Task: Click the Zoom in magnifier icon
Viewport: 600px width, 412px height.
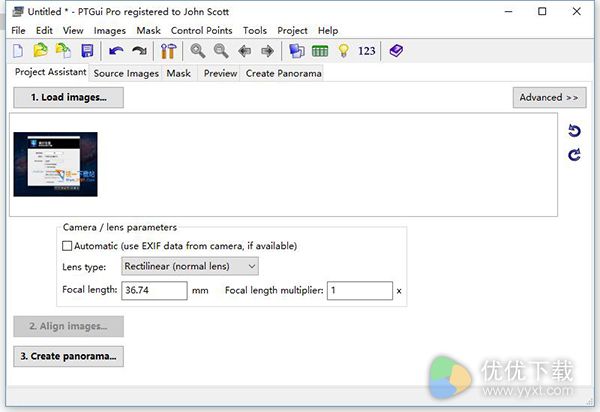Action: click(198, 51)
